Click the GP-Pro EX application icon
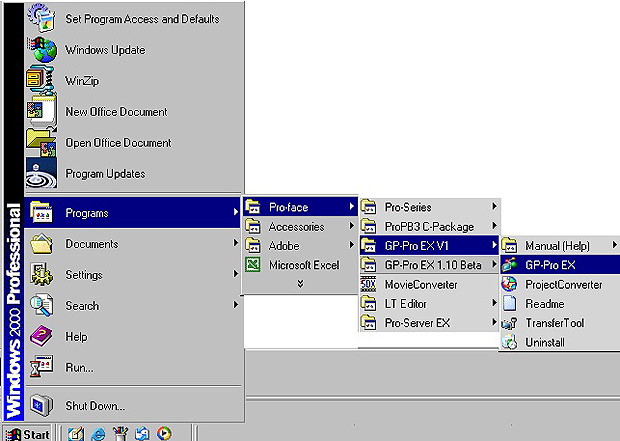Image resolution: width=620 pixels, height=441 pixels. click(x=509, y=265)
